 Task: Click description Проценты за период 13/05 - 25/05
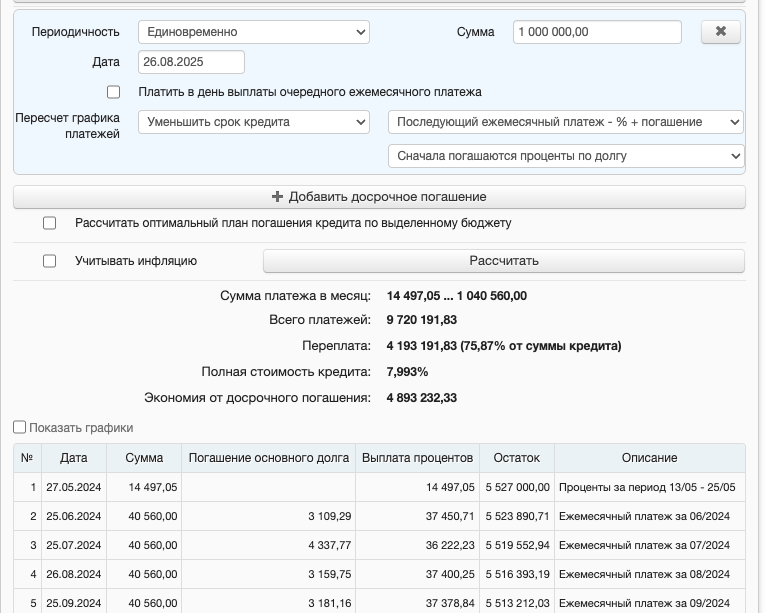pyautogui.click(x=647, y=487)
